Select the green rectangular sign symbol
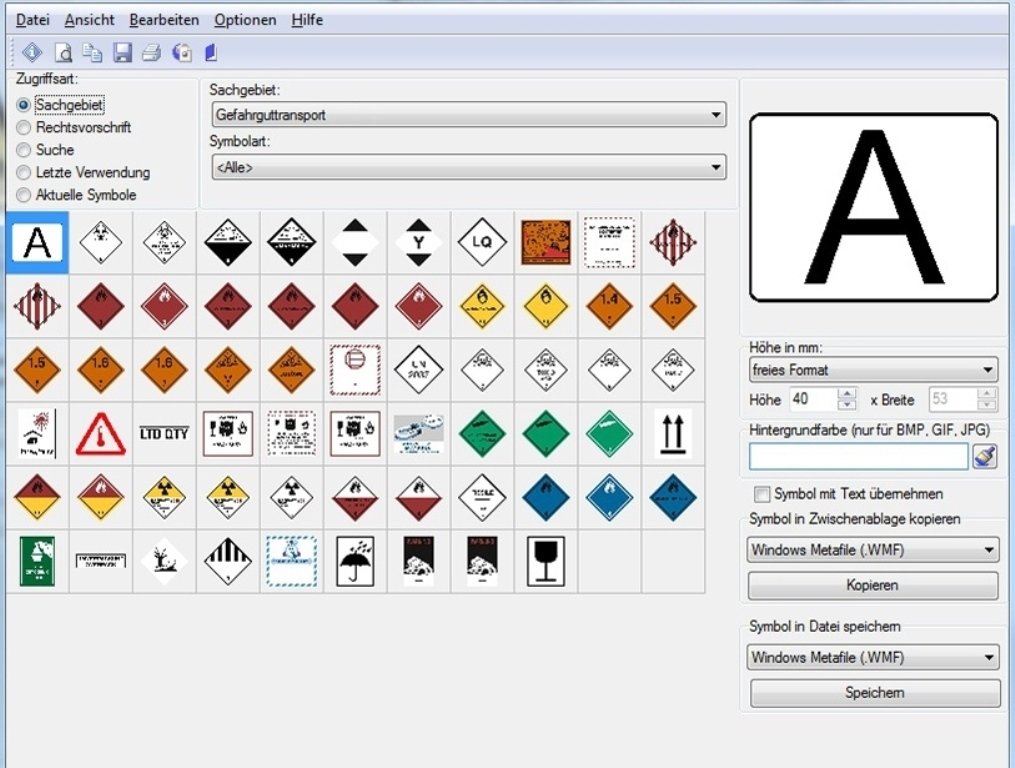This screenshot has height=768, width=1015. (38, 561)
